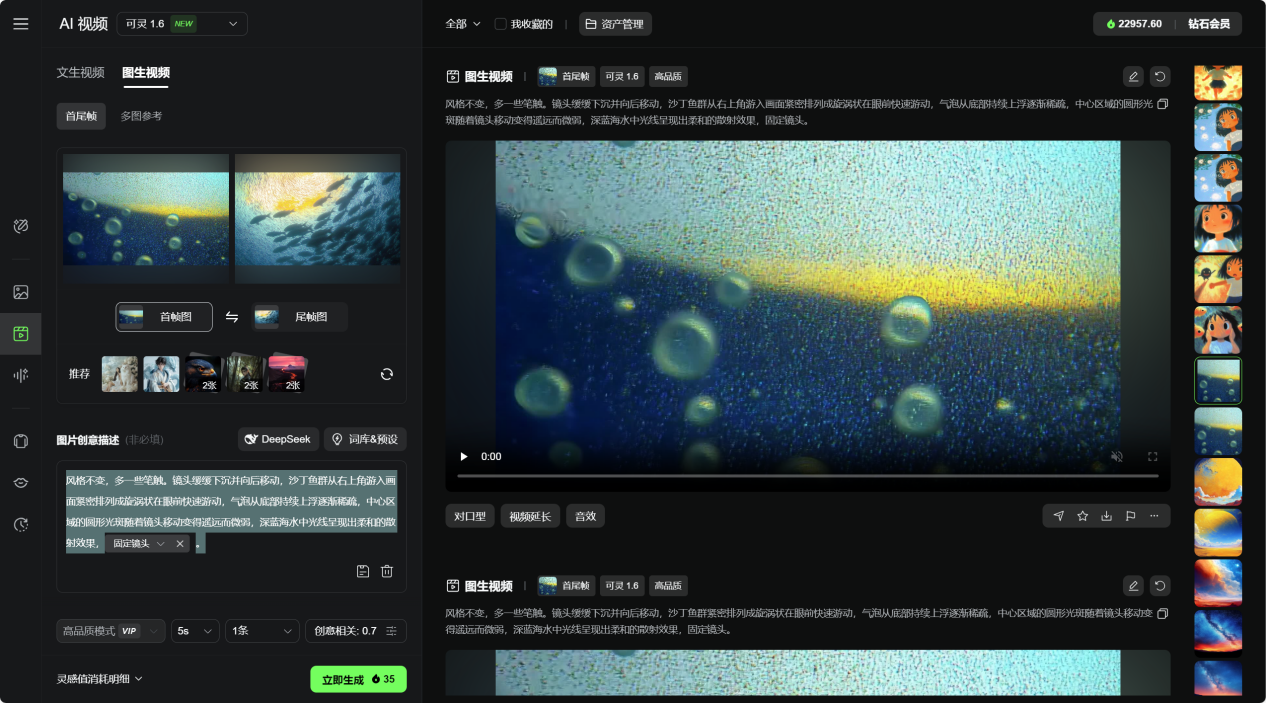This screenshot has height=703, width=1266.
Task: Click the edit pencil icon on first video
Action: [1133, 76]
